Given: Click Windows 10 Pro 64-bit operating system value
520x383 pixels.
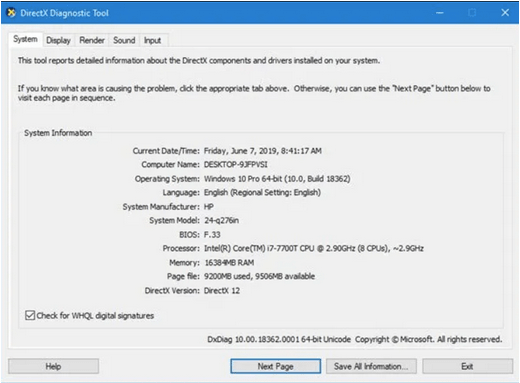Looking at the screenshot, I should [x=277, y=179].
